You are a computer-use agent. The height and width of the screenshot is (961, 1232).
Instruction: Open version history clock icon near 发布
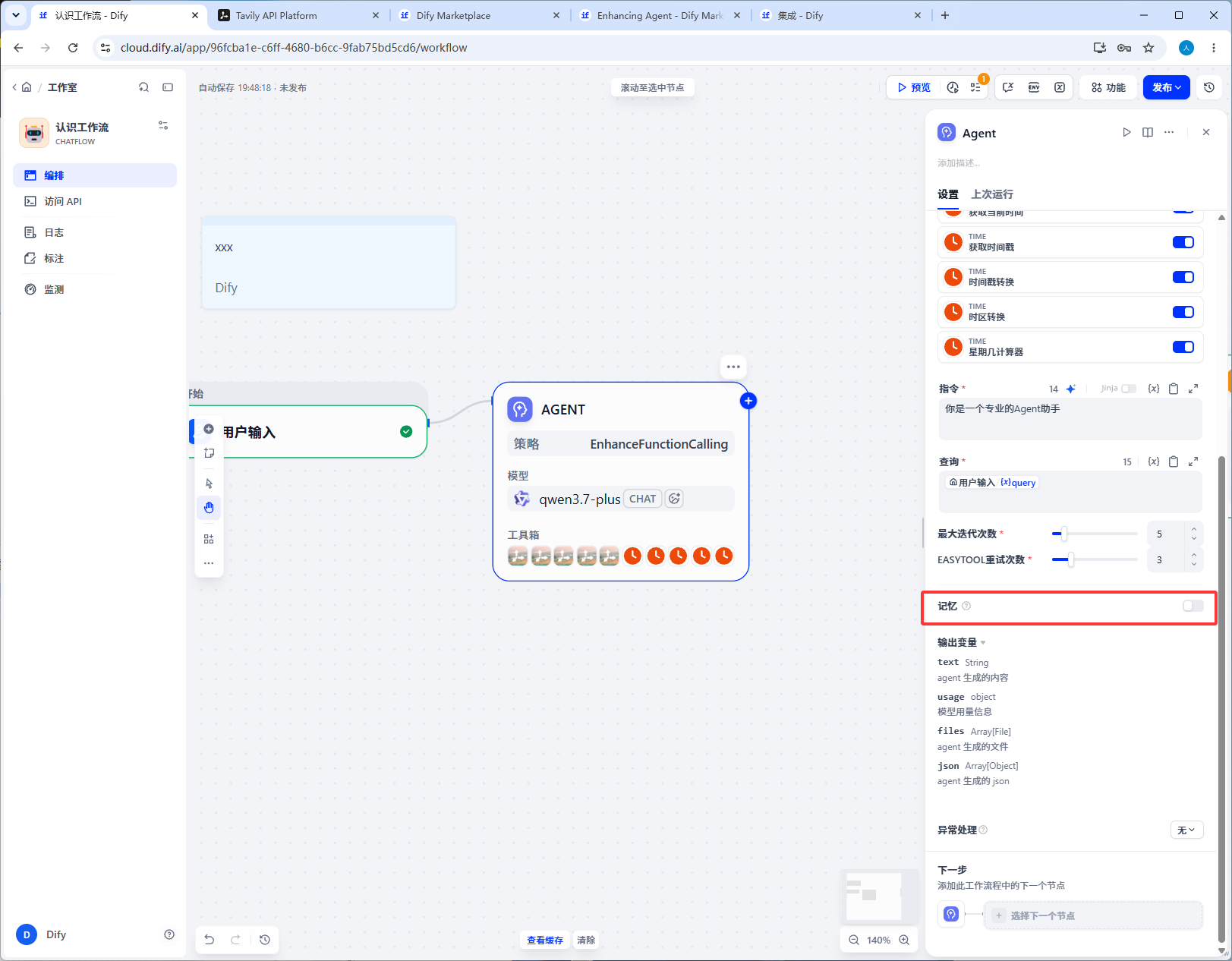pyautogui.click(x=1209, y=87)
